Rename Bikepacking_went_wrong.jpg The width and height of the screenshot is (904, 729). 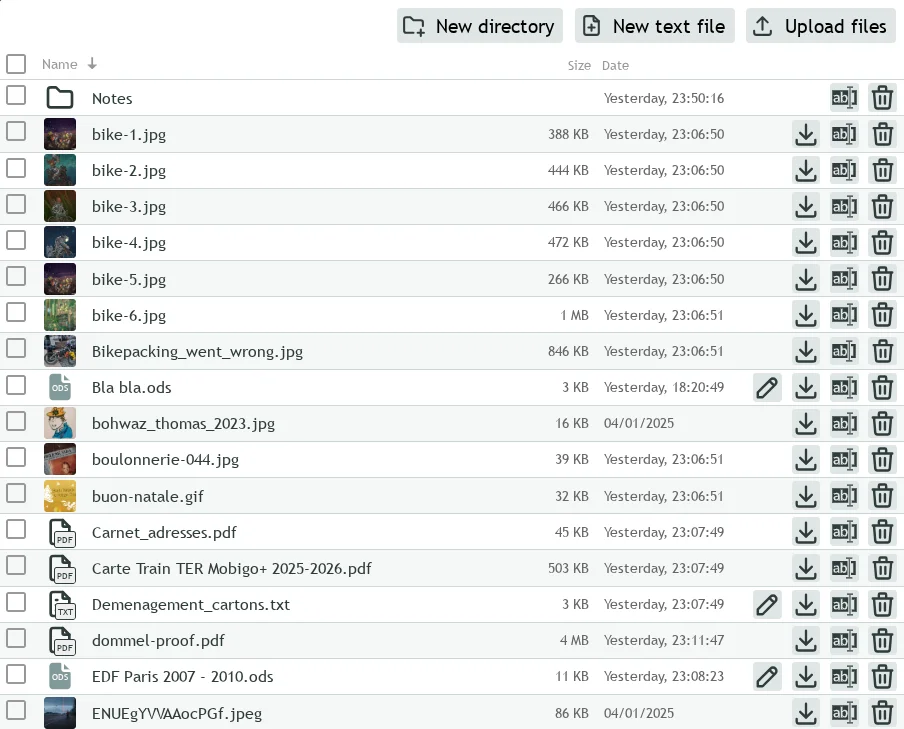pyautogui.click(x=844, y=351)
